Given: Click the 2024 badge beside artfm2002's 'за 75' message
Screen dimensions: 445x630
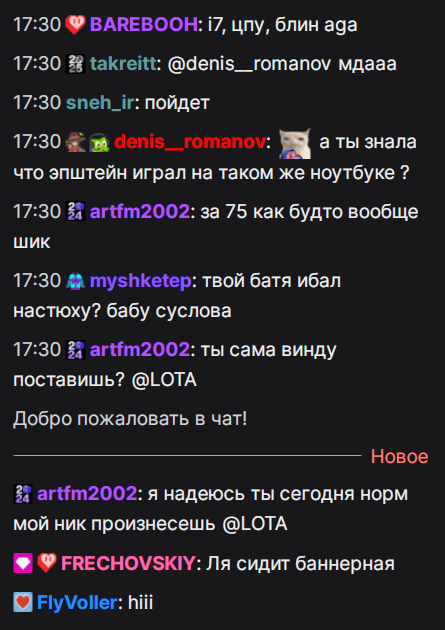Looking at the screenshot, I should pyautogui.click(x=76, y=211).
